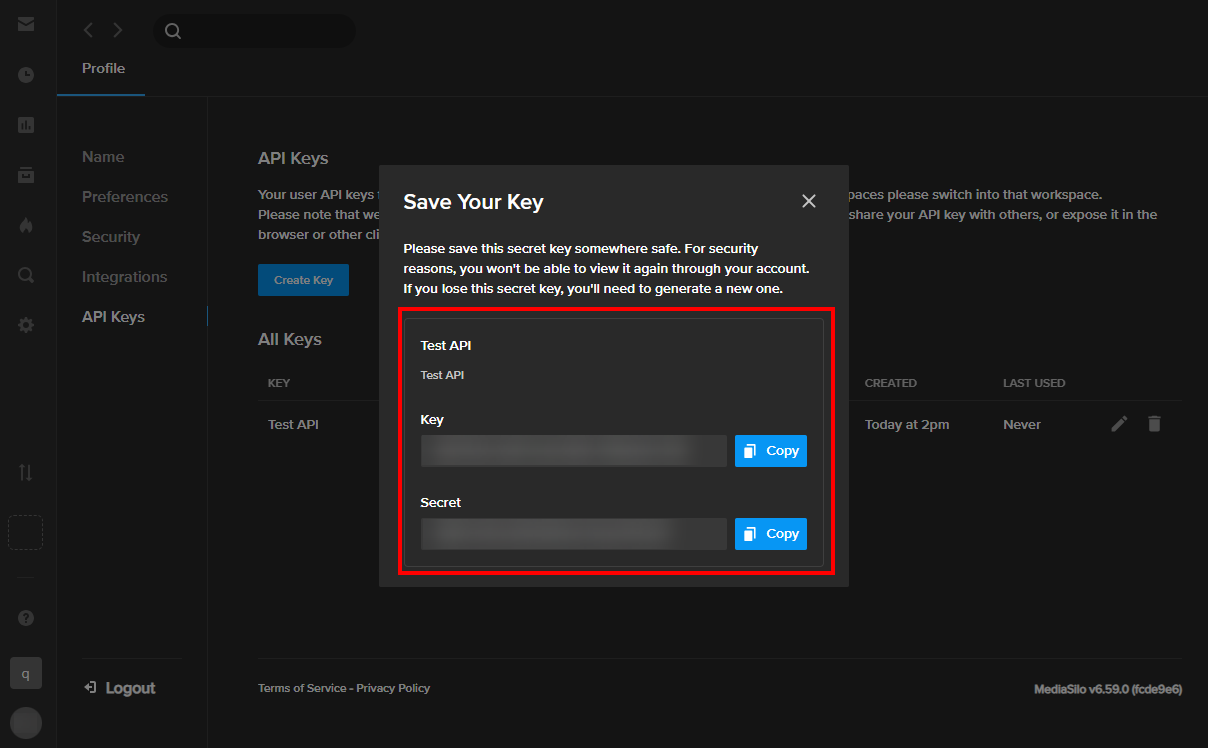The width and height of the screenshot is (1208, 748).
Task: Close the Save Your Key dialog
Action: [x=809, y=201]
